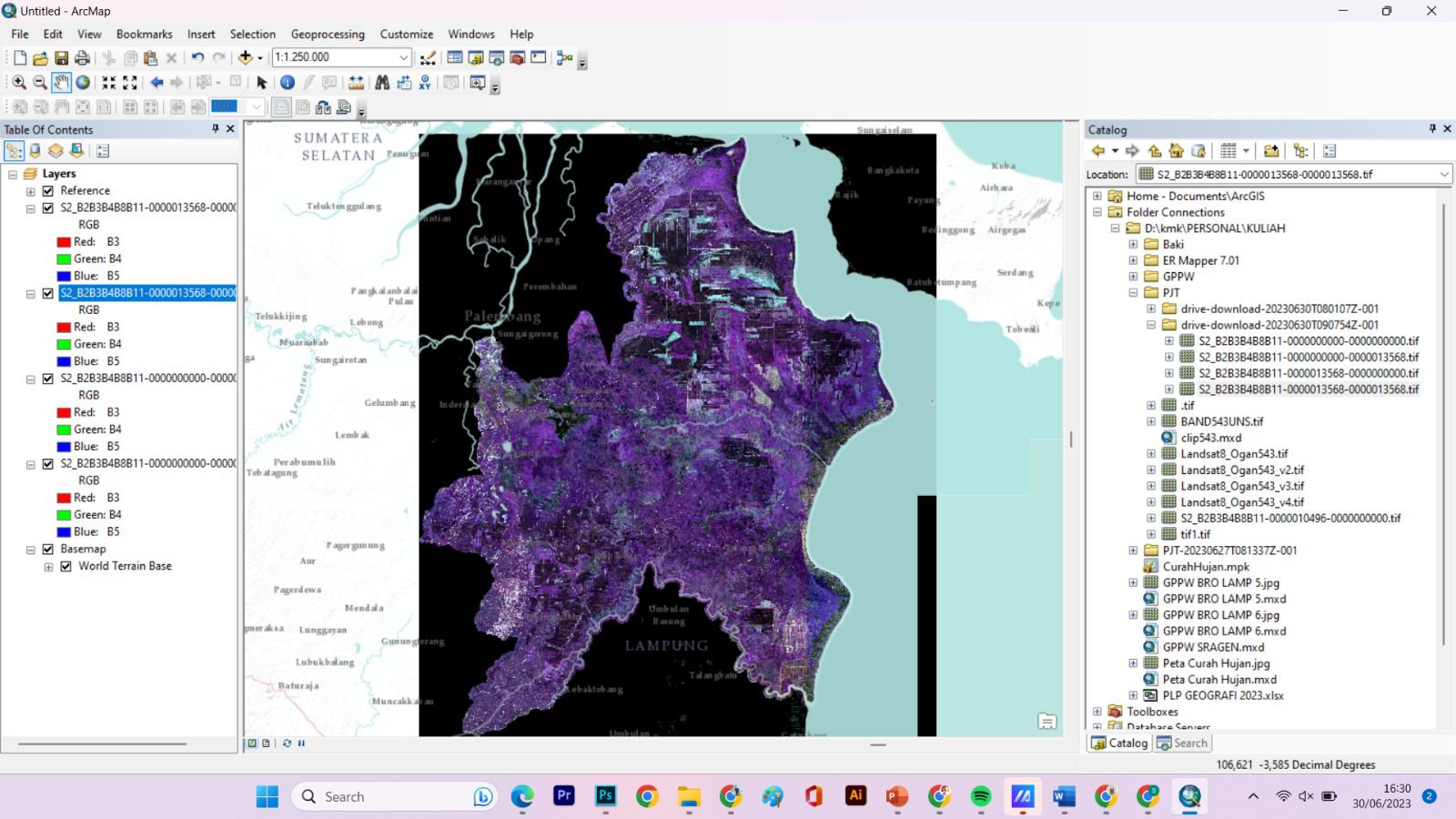Viewport: 1456px width, 819px height.
Task: Open ArcToolbox window from toolbar
Action: click(517, 57)
